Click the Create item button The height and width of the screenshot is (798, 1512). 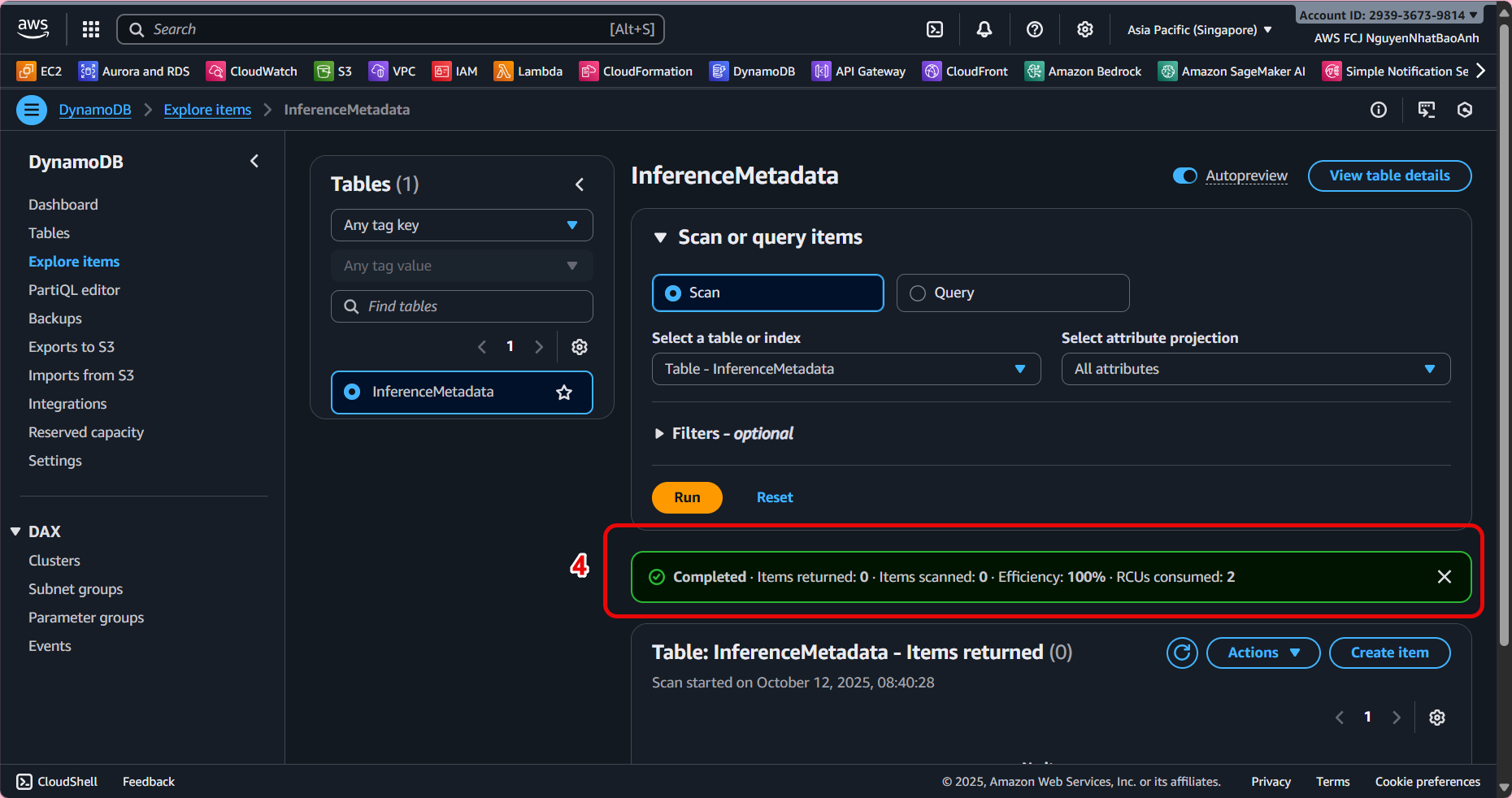[x=1389, y=653]
